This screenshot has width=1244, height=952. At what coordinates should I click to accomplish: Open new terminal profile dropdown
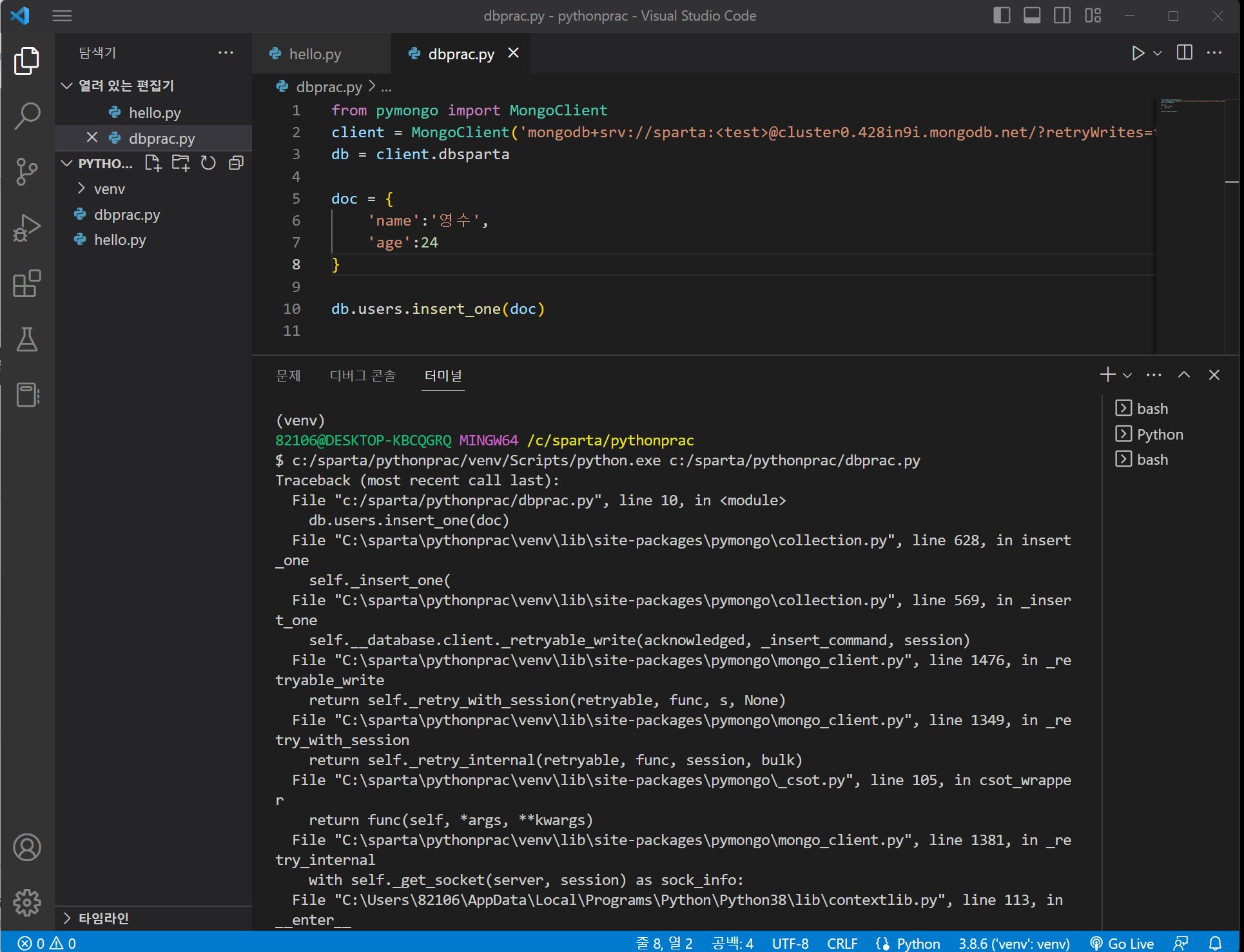tap(1127, 374)
